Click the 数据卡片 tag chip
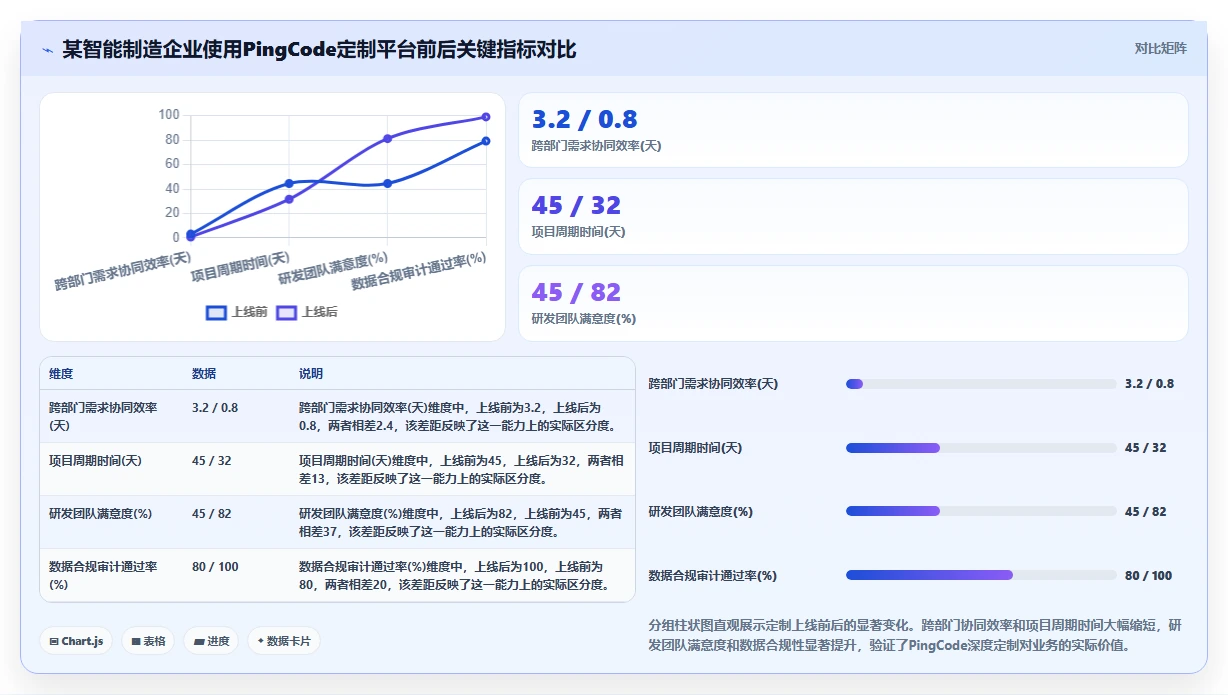Screen dimensions: 1228x695 click(284, 641)
